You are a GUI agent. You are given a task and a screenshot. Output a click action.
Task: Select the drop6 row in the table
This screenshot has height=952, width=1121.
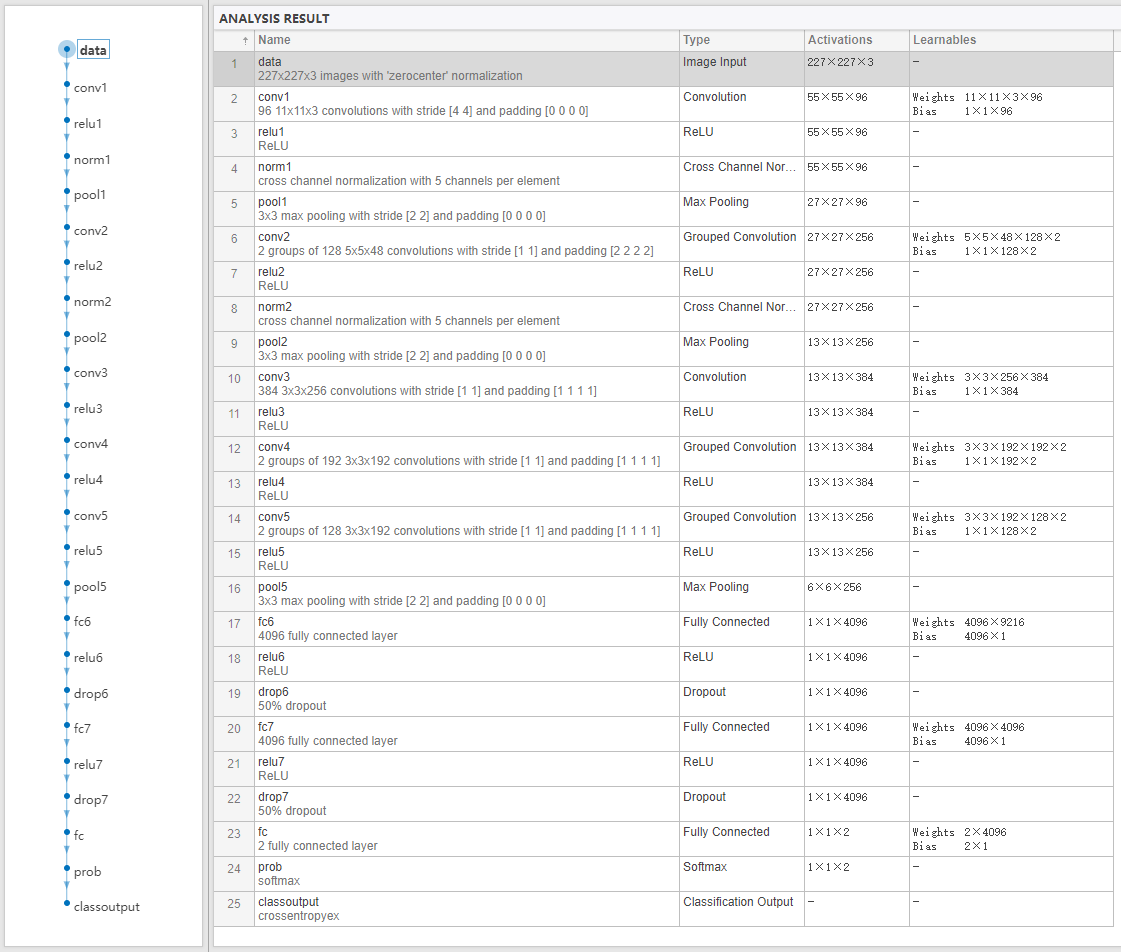click(663, 699)
